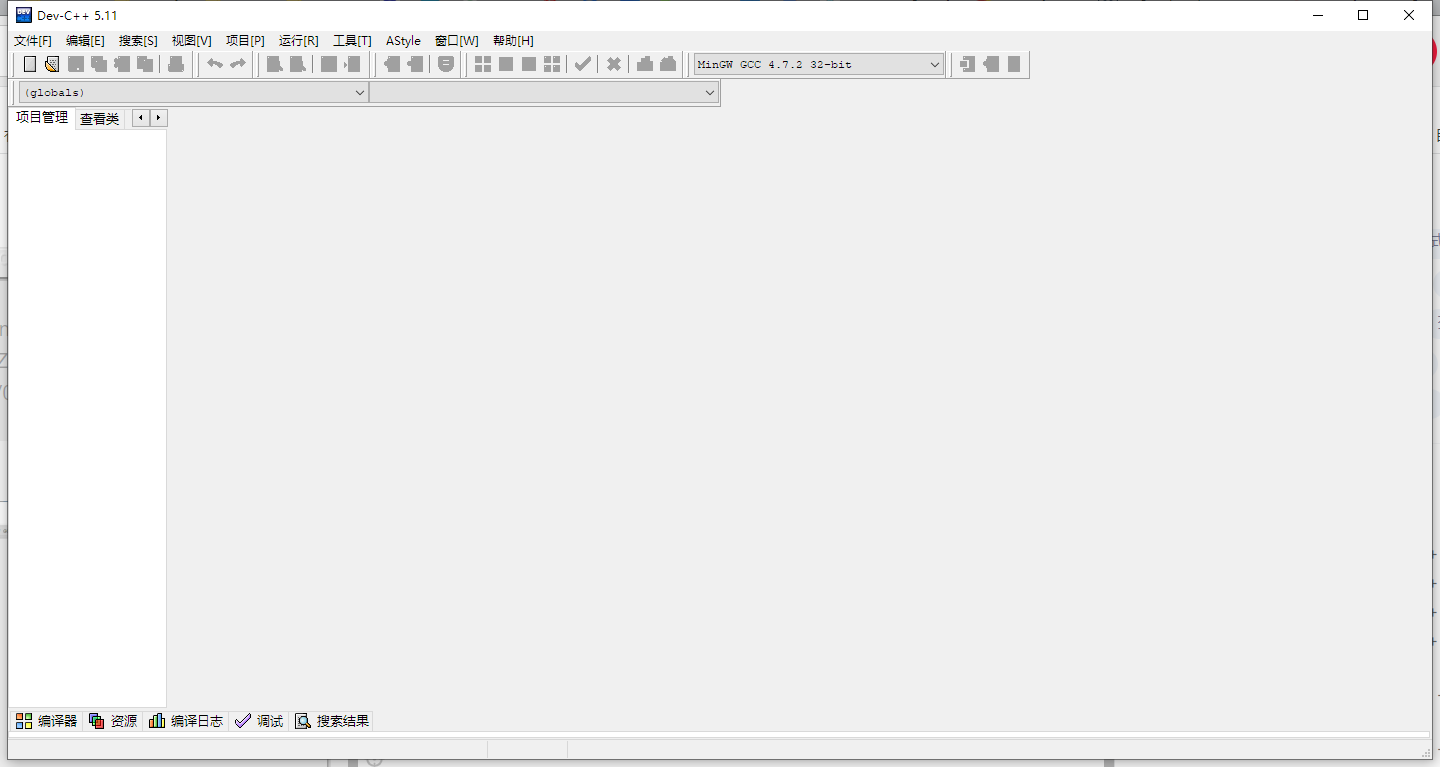Click the grayed-out Save All icon
This screenshot has width=1440, height=767.
pos(99,64)
